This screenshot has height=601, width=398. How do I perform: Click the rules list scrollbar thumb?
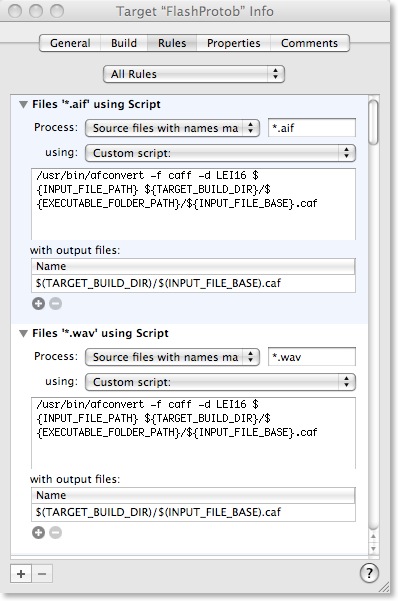pos(373,123)
